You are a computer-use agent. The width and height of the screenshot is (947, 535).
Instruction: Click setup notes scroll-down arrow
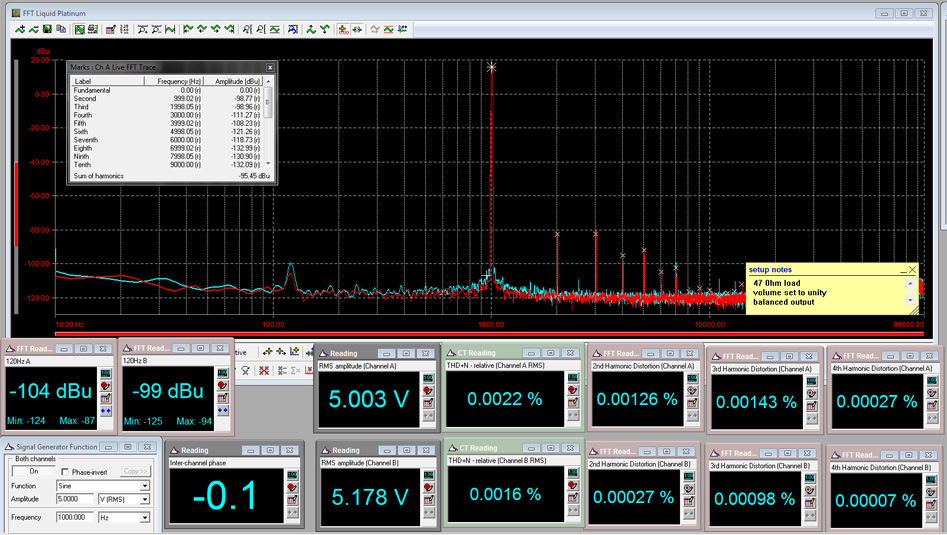[x=911, y=300]
